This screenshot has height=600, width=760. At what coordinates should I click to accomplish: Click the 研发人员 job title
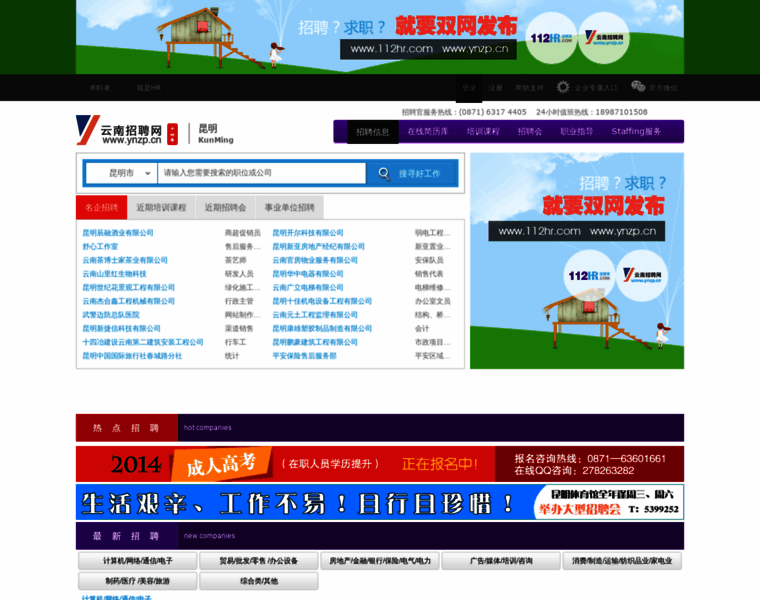239,274
